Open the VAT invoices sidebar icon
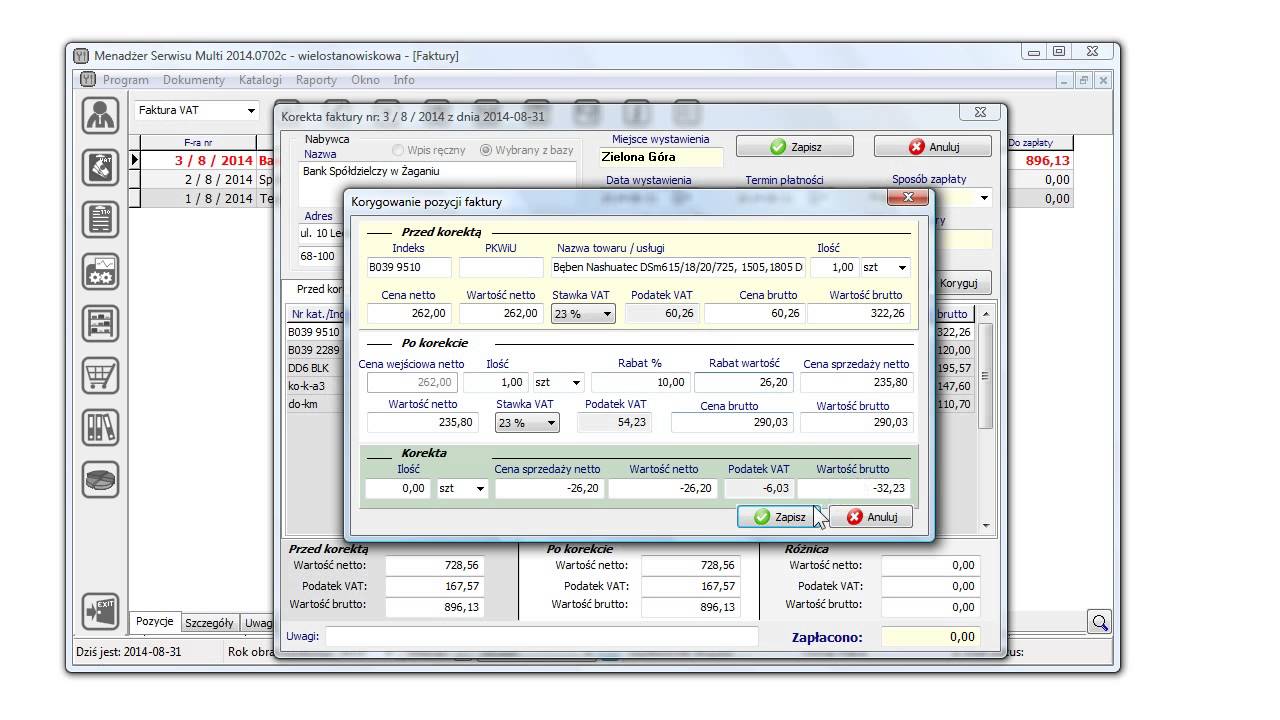 [101, 167]
